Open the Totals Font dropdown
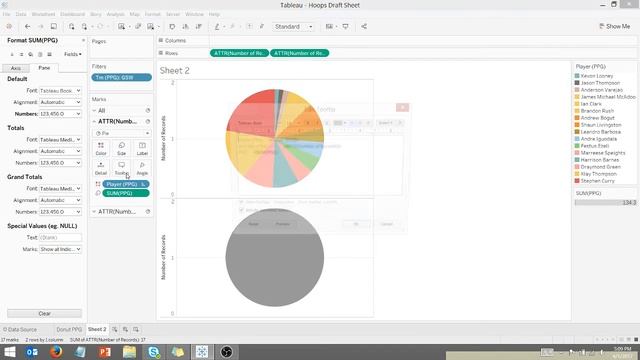640x360 pixels. click(x=60, y=140)
